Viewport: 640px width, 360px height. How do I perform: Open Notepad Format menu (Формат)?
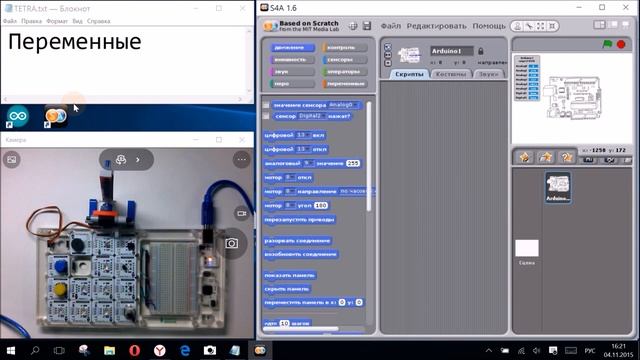(57, 21)
